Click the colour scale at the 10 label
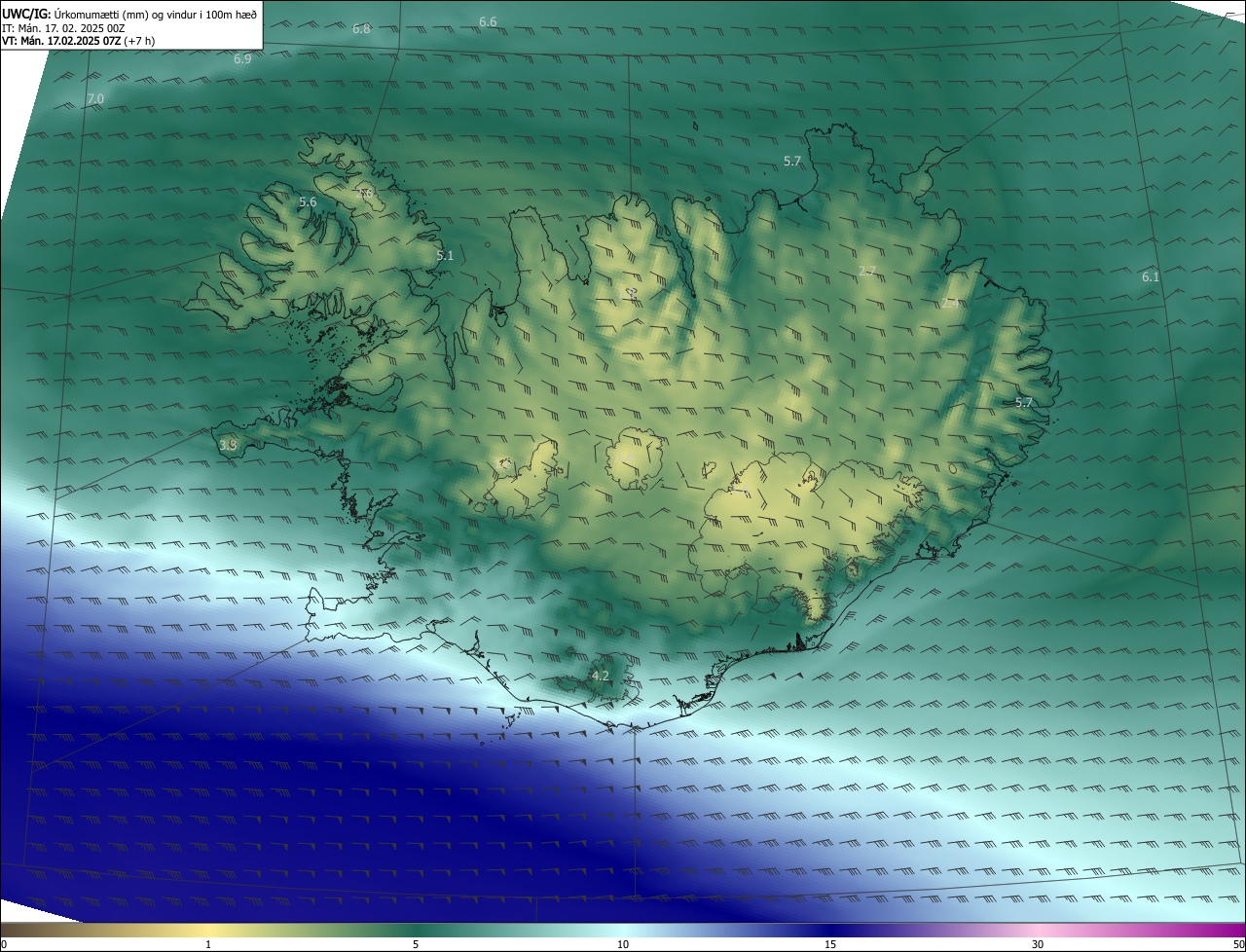This screenshot has height=952, width=1246. pyautogui.click(x=623, y=944)
